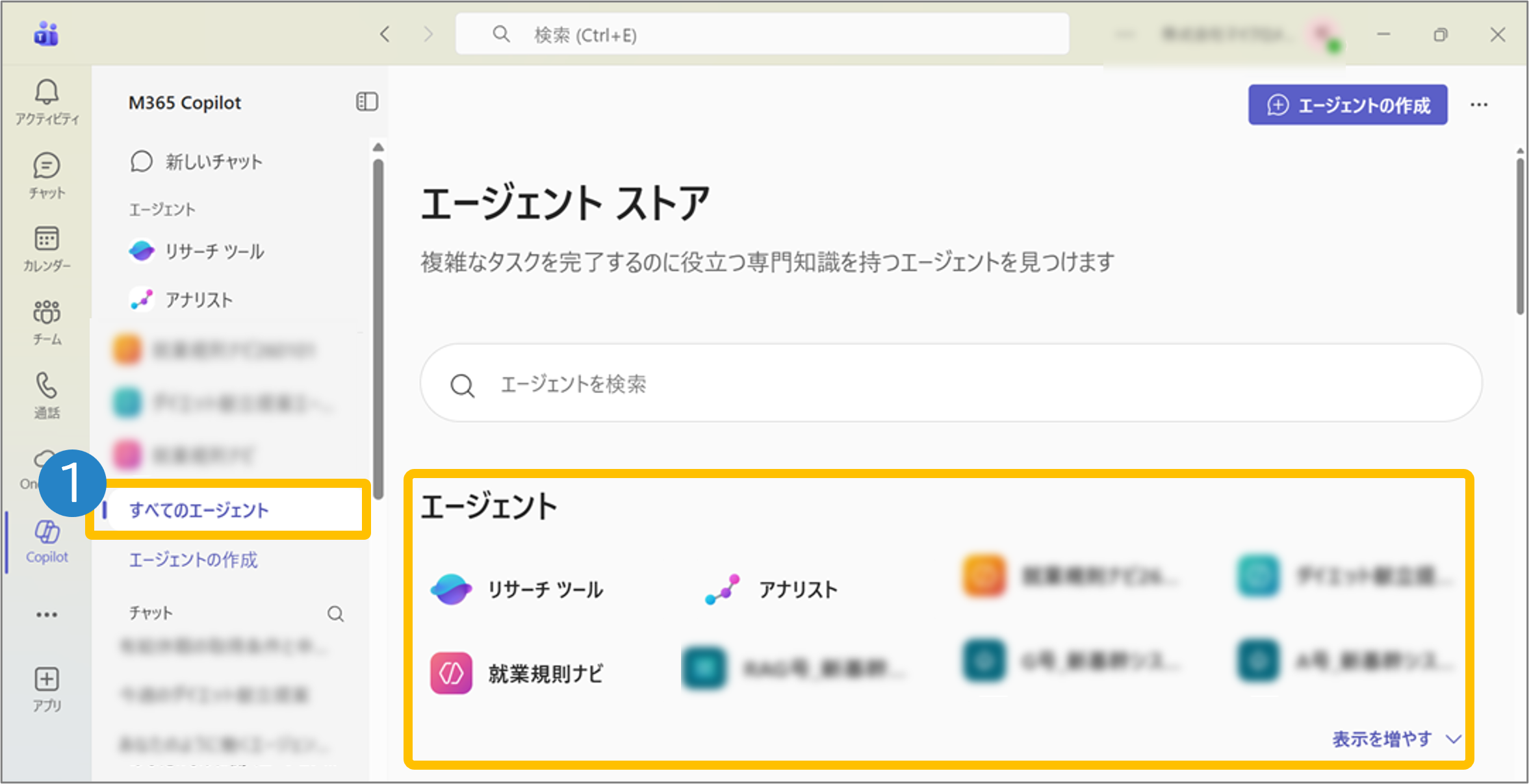Click the エージェントの作成 button
Viewport: 1529px width, 784px height.
pyautogui.click(x=1347, y=105)
